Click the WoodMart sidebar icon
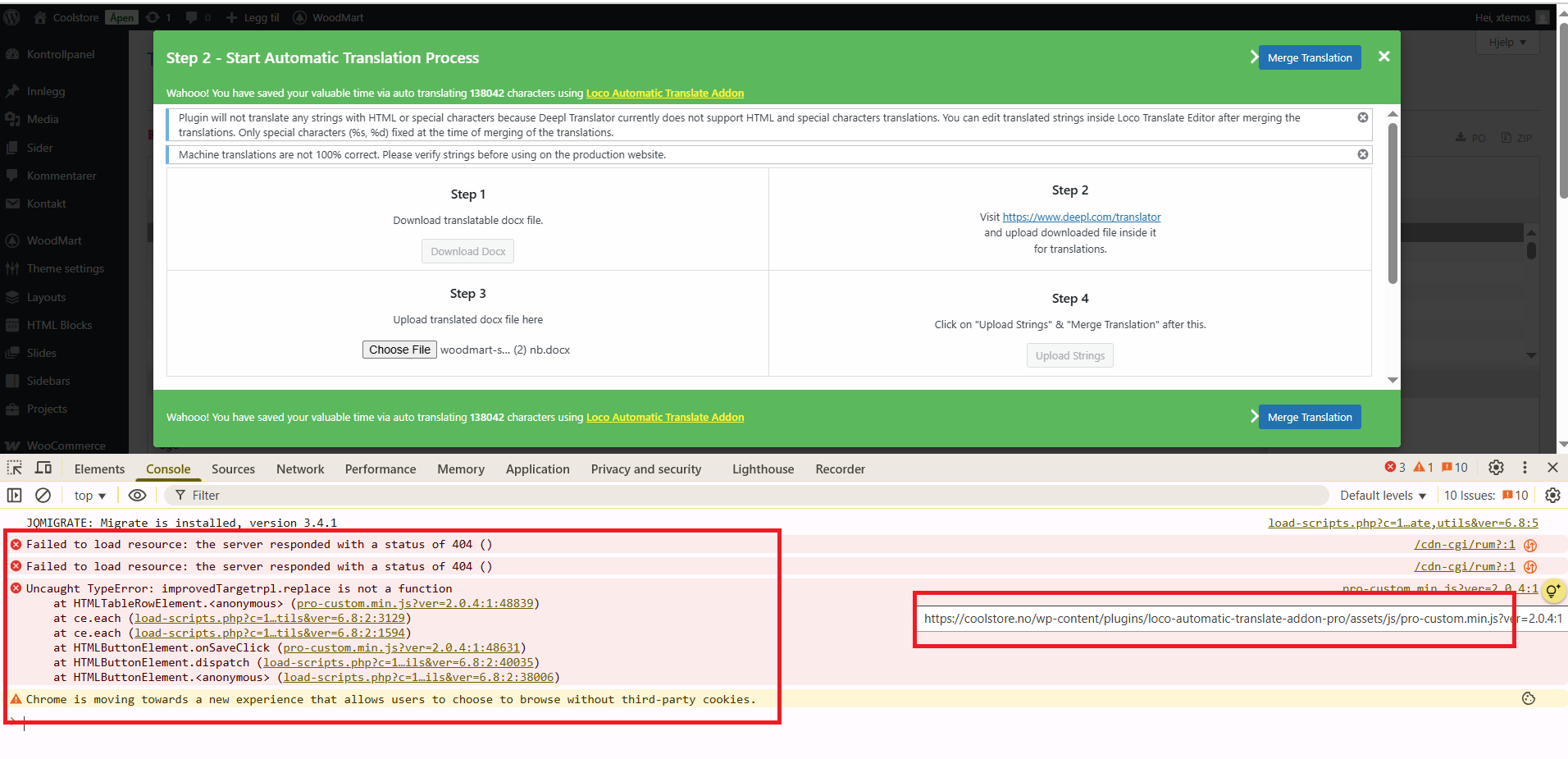Viewport: 1568px width, 759px height. (12, 240)
